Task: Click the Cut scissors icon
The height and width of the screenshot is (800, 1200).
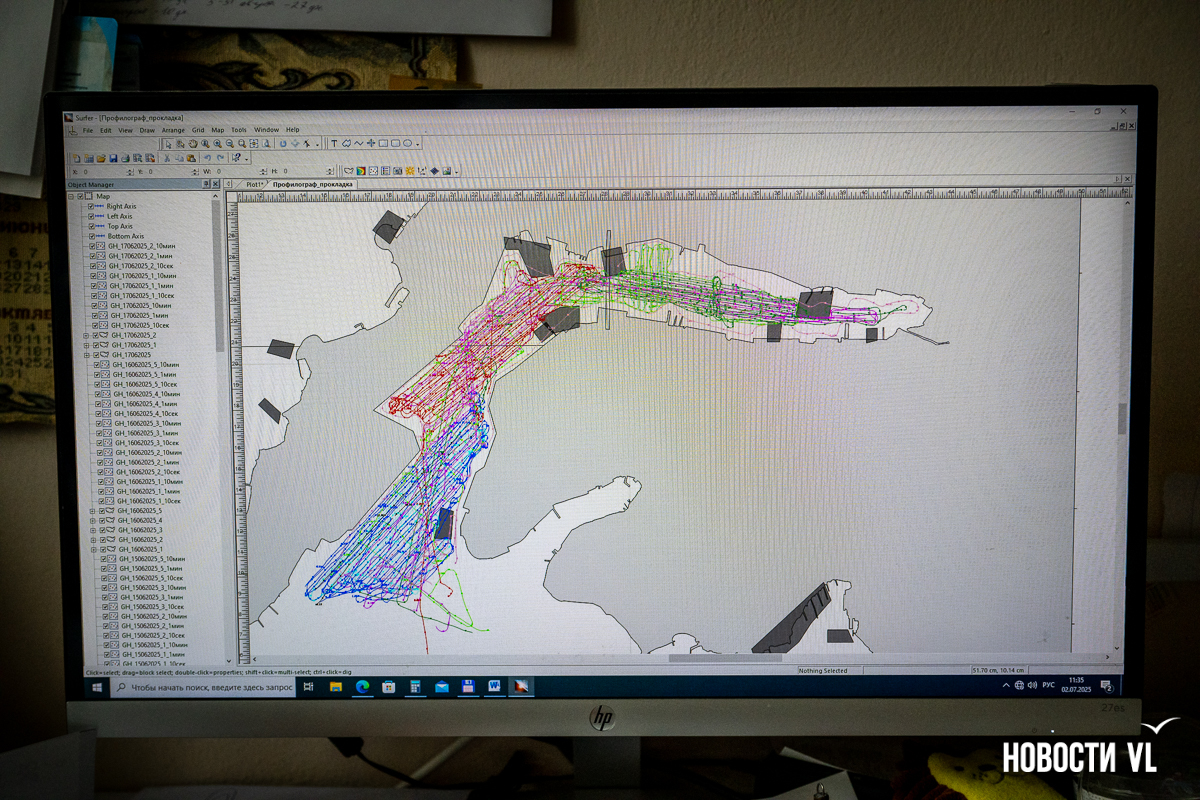Action: coord(166,158)
